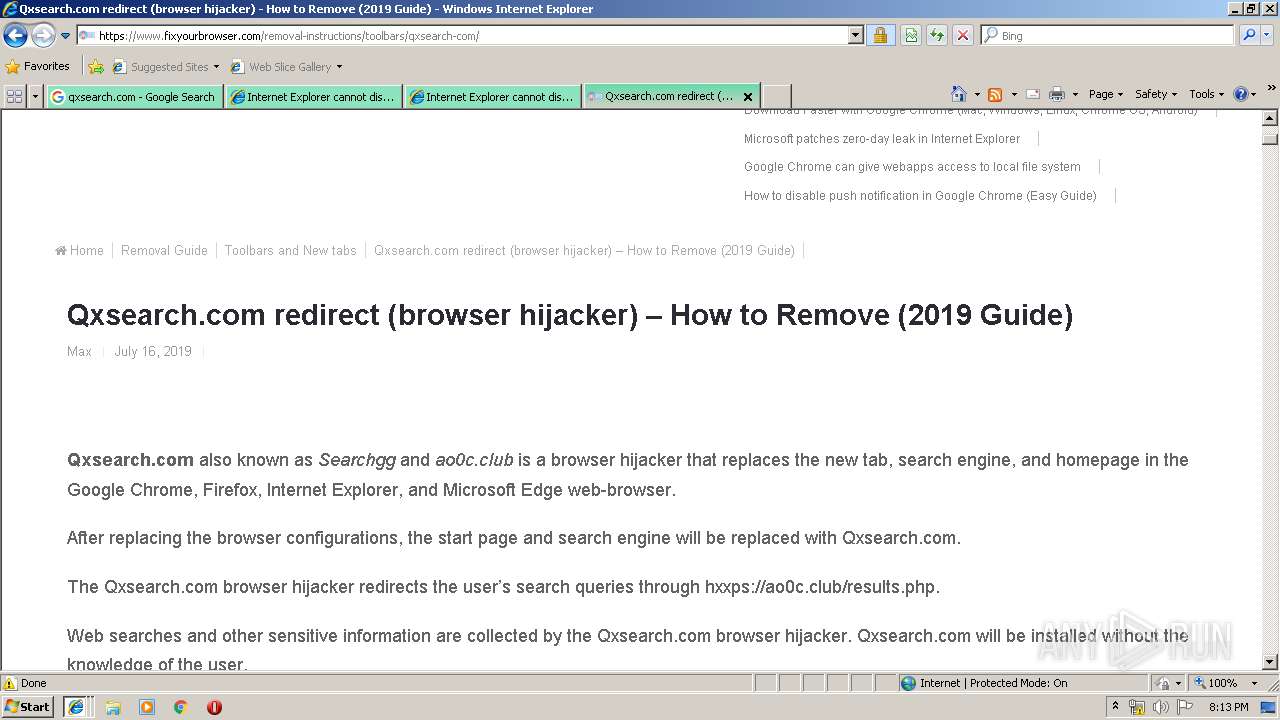The width and height of the screenshot is (1280, 720).
Task: Click the network tray icon
Action: [1137, 707]
